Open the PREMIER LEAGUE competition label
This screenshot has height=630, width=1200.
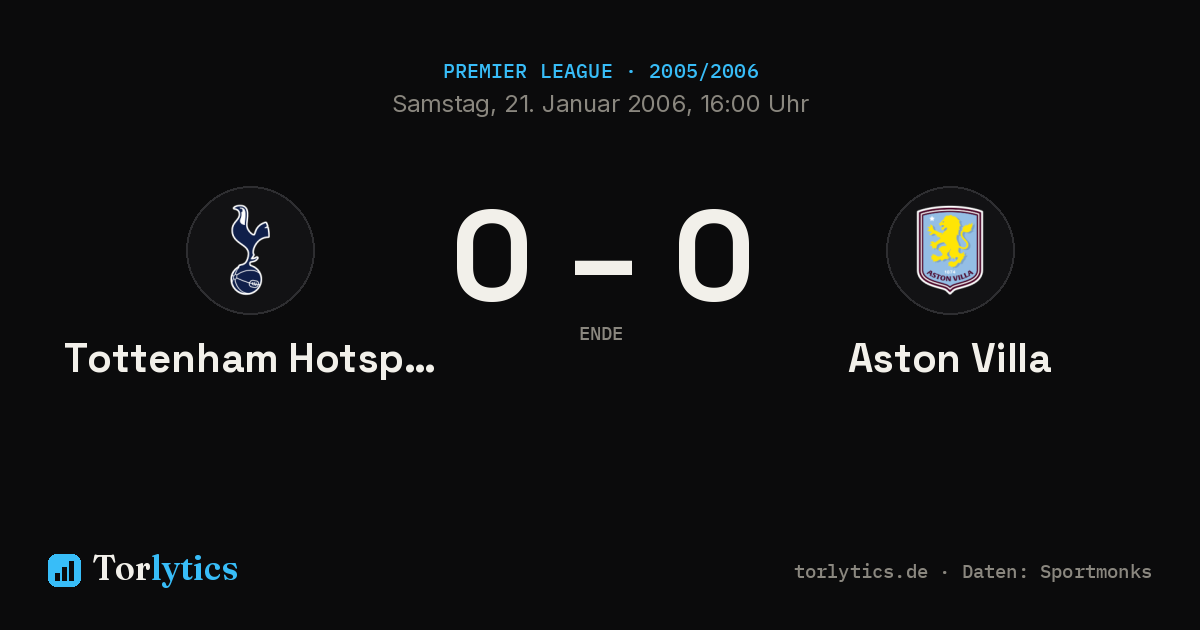click(528, 72)
